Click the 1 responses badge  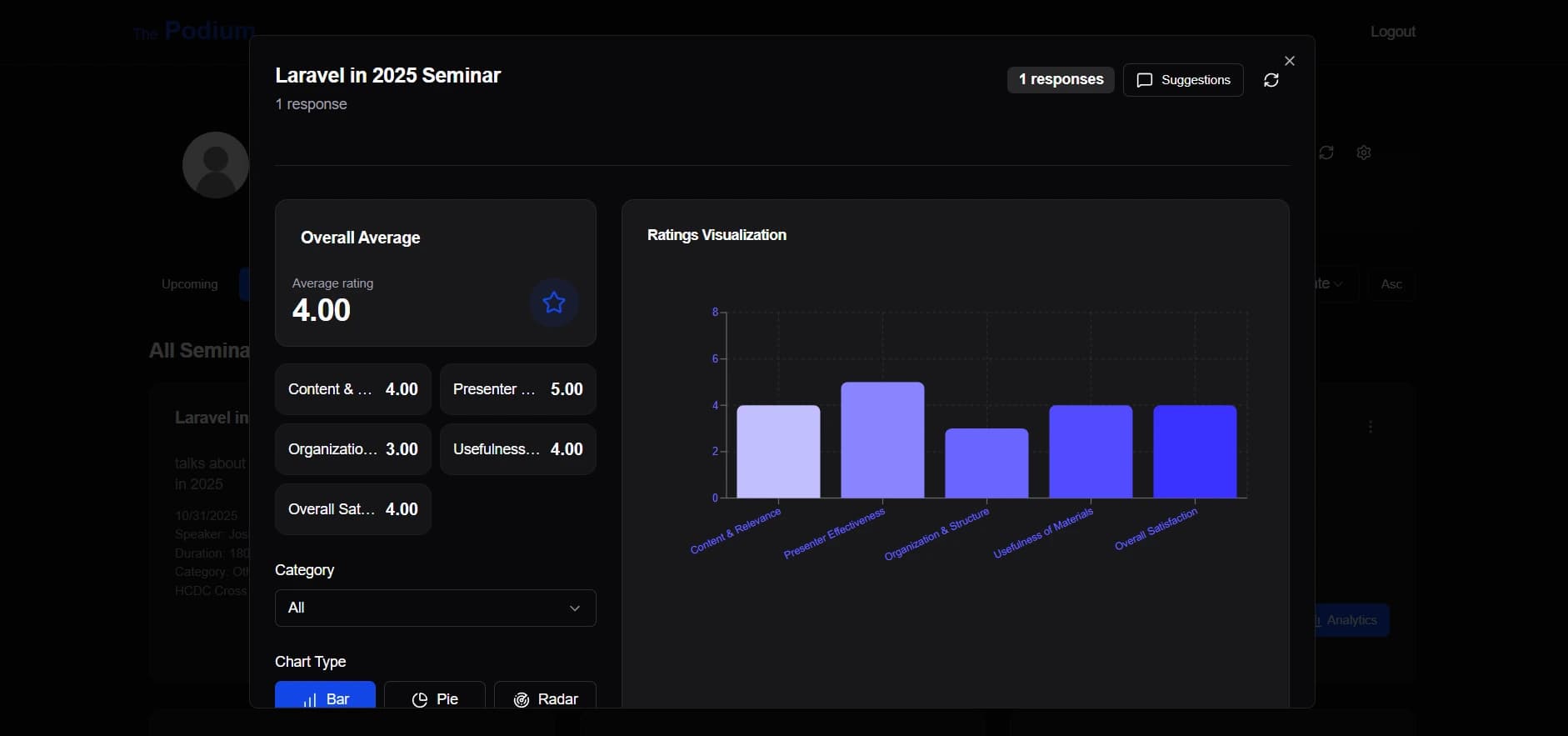coord(1060,80)
